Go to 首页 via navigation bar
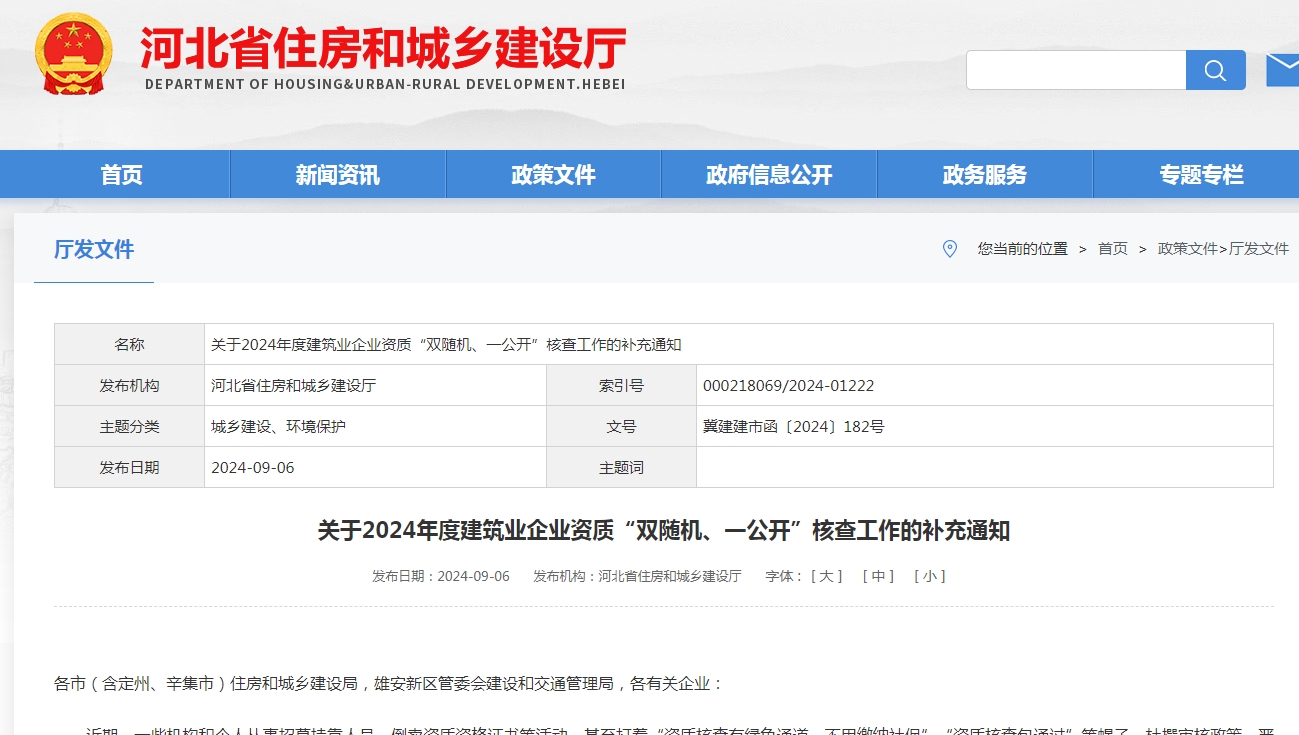 coord(120,174)
